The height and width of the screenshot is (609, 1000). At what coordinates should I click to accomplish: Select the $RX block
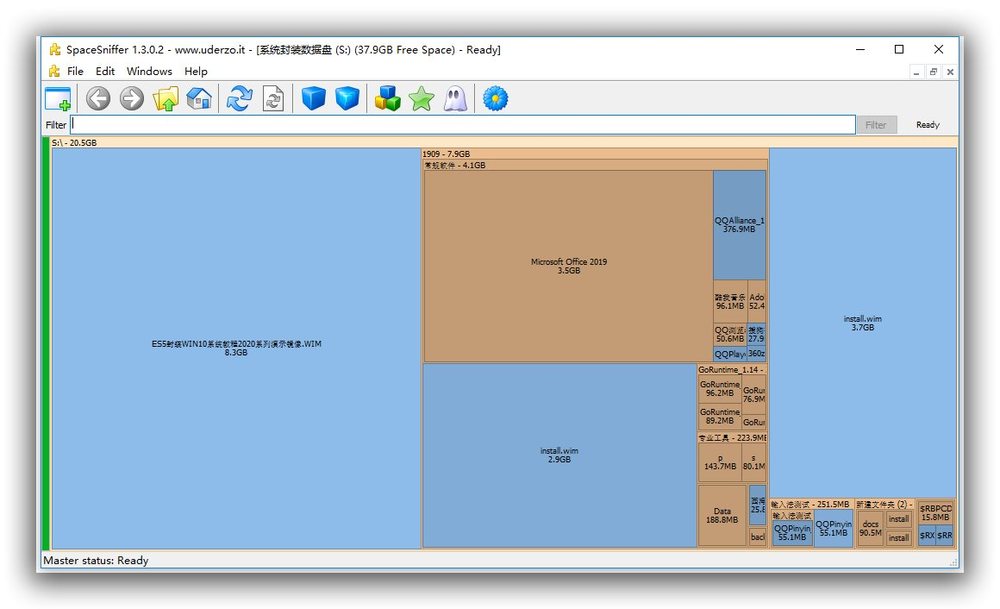pyautogui.click(x=927, y=536)
